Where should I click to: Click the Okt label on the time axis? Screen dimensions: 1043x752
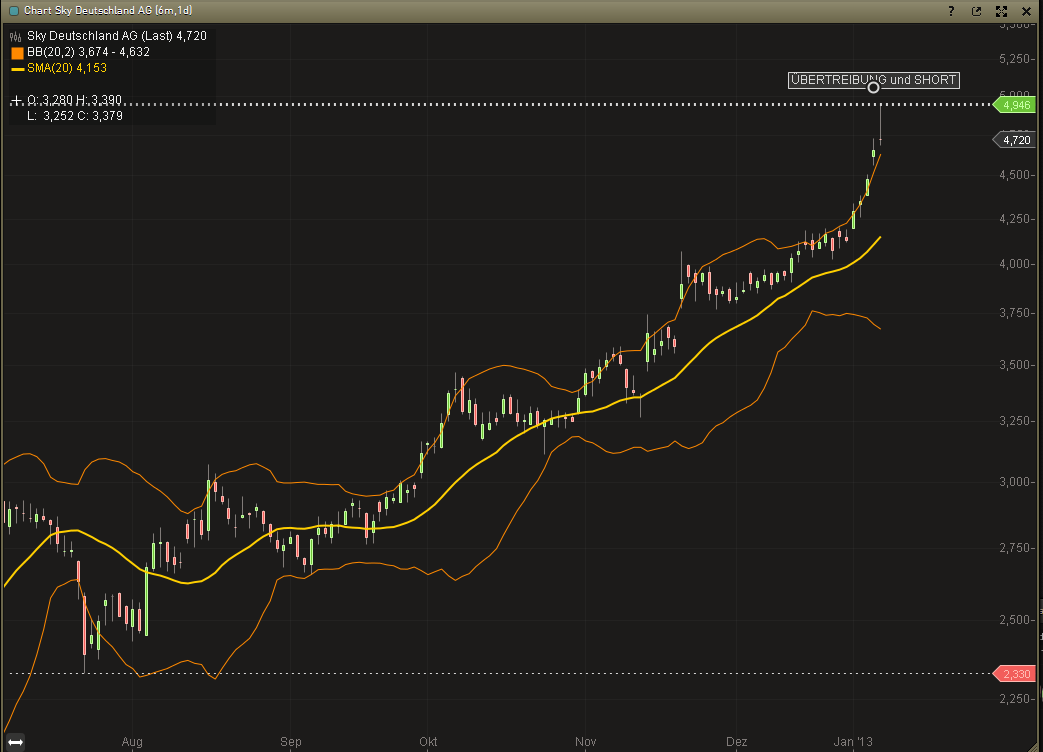tap(430, 742)
